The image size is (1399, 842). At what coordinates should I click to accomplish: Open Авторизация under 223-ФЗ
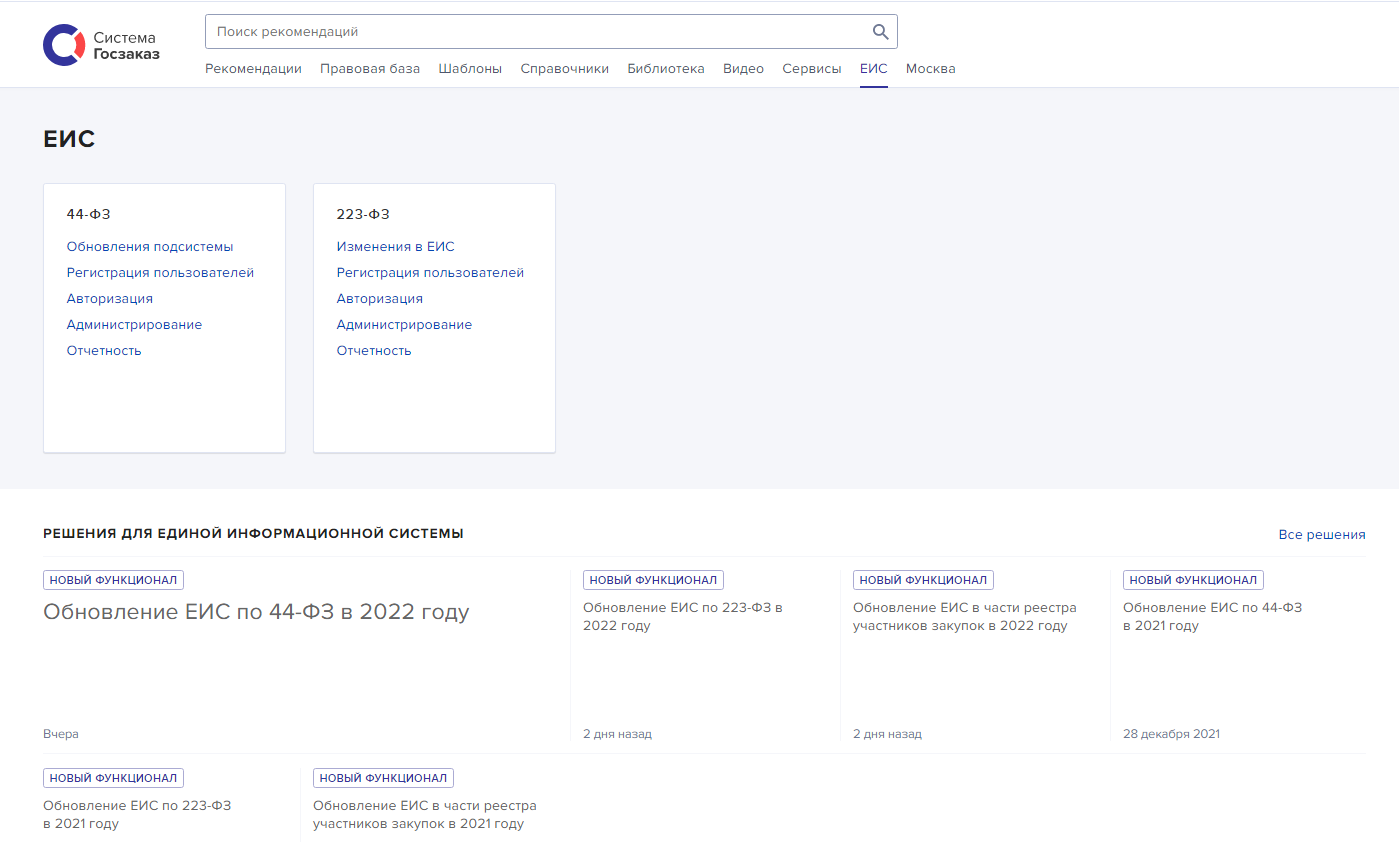pyautogui.click(x=380, y=299)
